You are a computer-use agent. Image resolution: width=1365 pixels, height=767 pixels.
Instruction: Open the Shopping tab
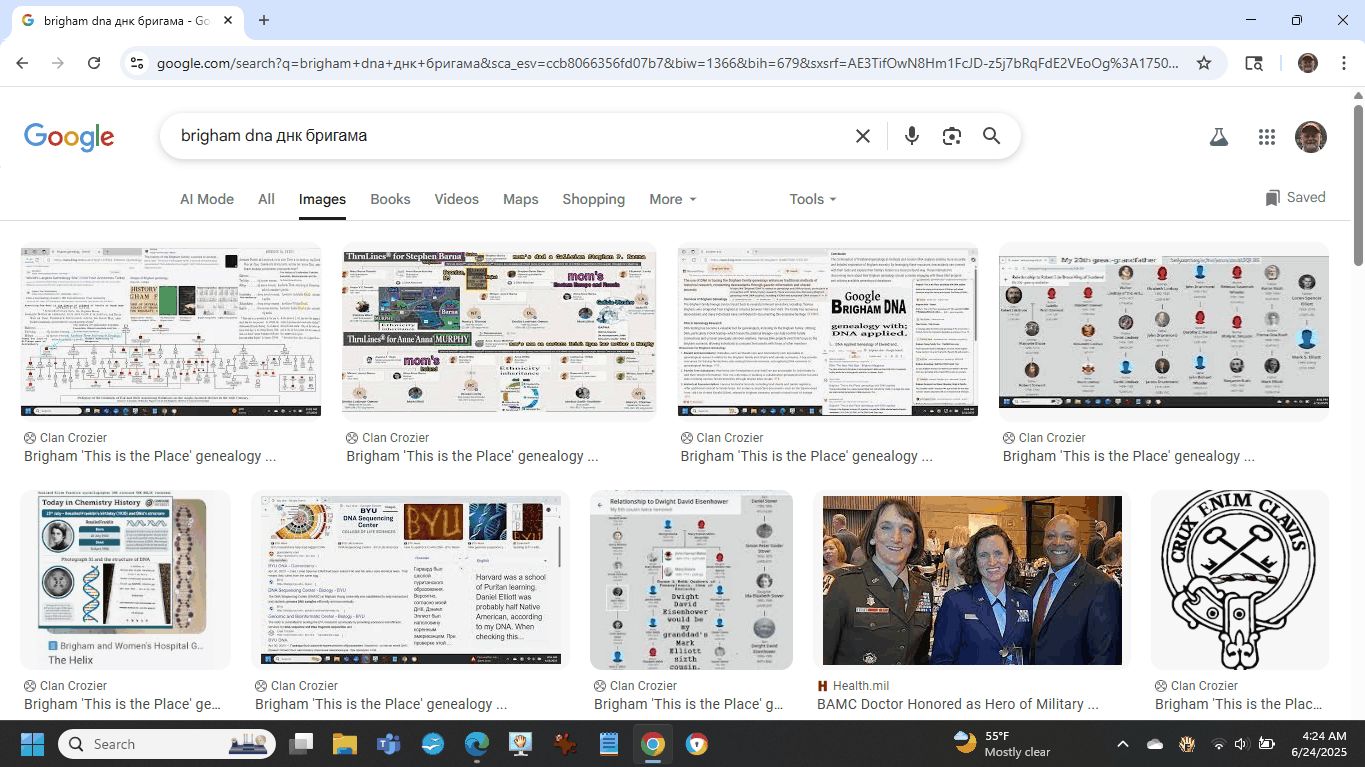pyautogui.click(x=593, y=199)
